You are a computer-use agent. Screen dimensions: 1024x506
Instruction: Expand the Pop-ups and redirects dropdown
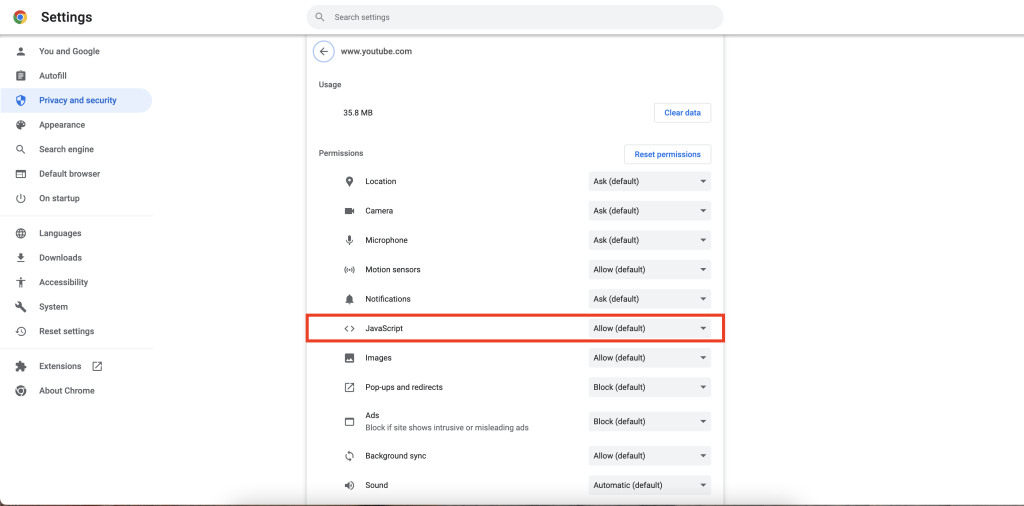(x=649, y=387)
